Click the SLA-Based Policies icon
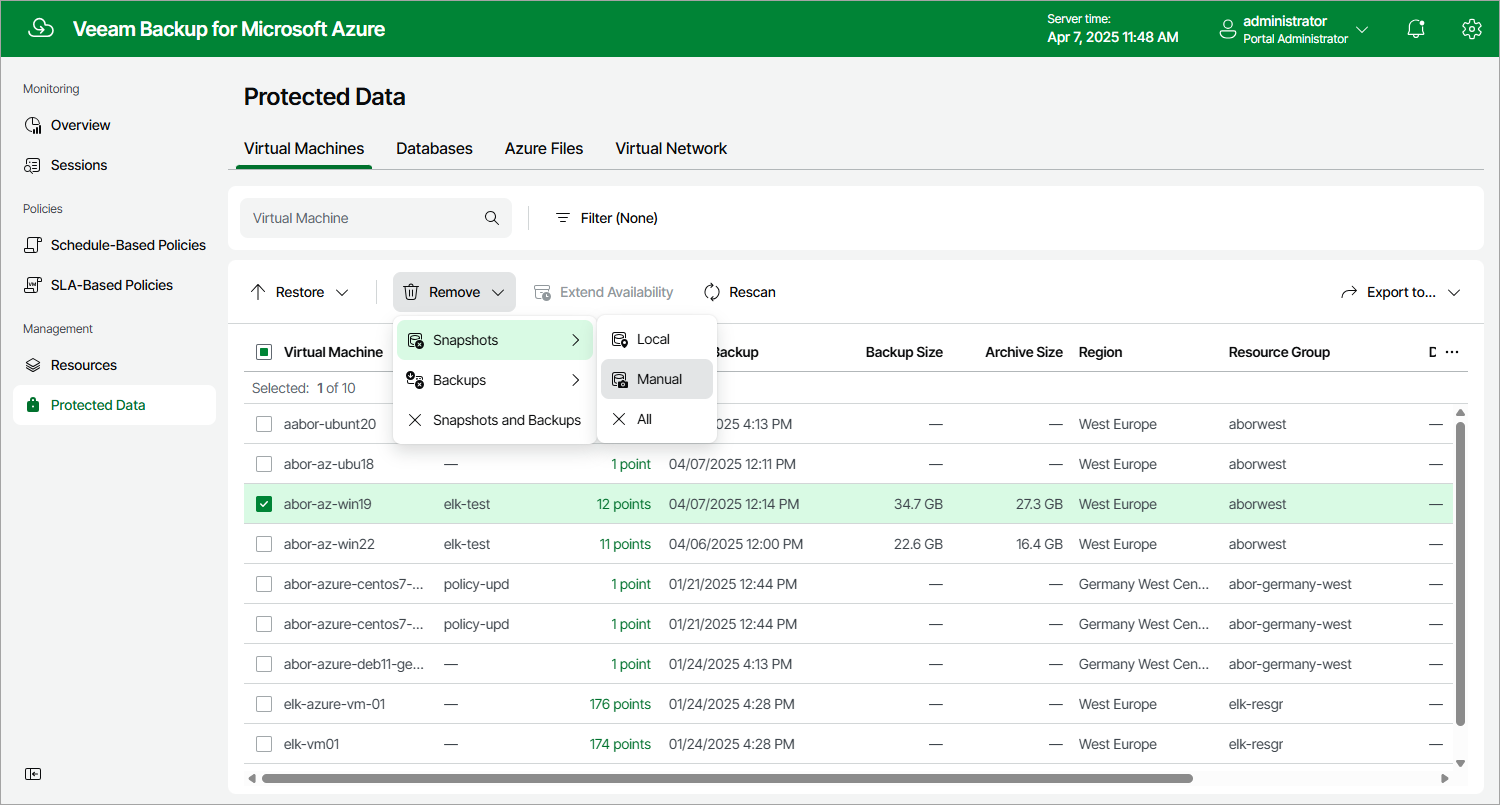This screenshot has width=1500, height=805. point(33,285)
